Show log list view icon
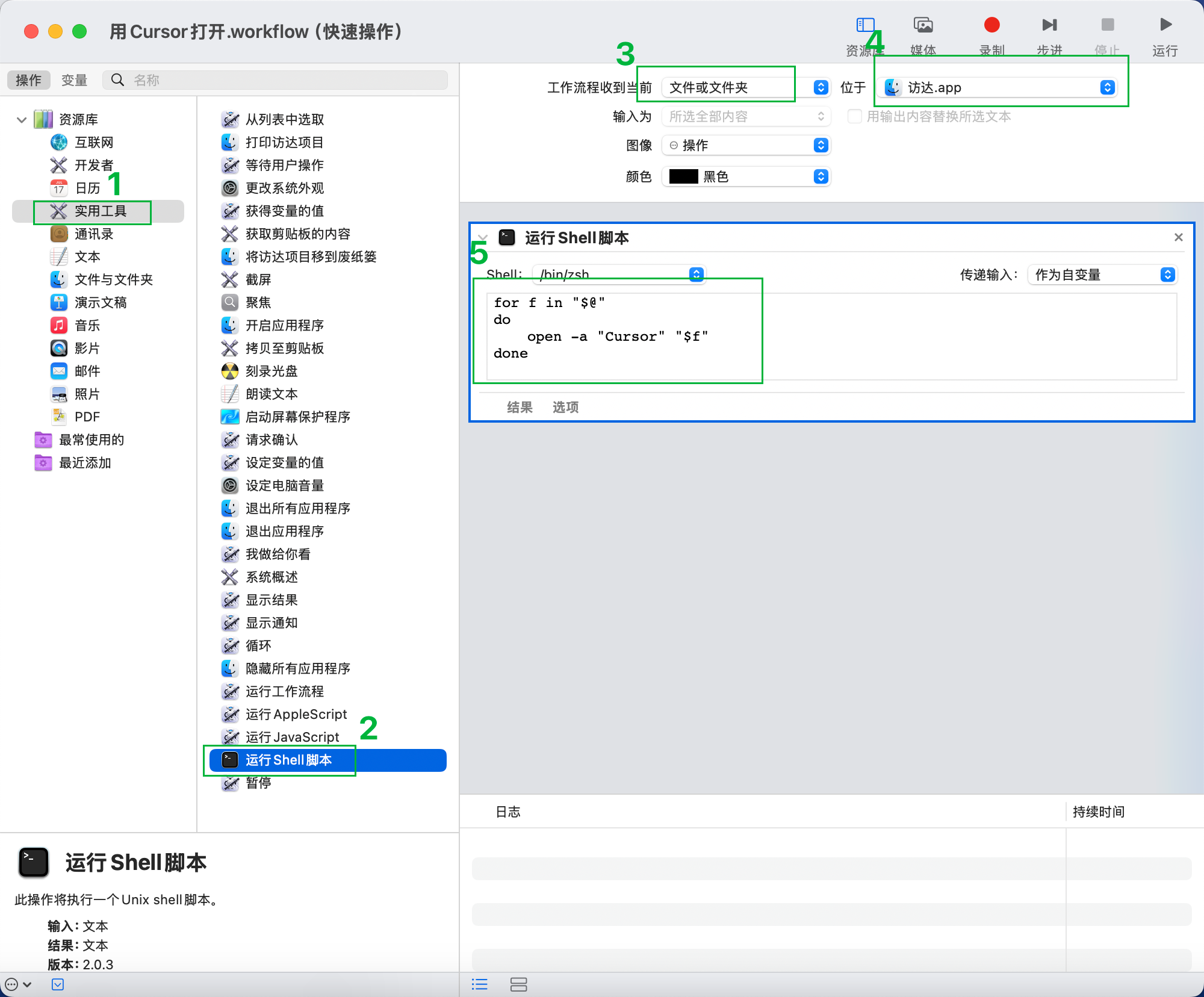1204x997 pixels. coord(480,984)
